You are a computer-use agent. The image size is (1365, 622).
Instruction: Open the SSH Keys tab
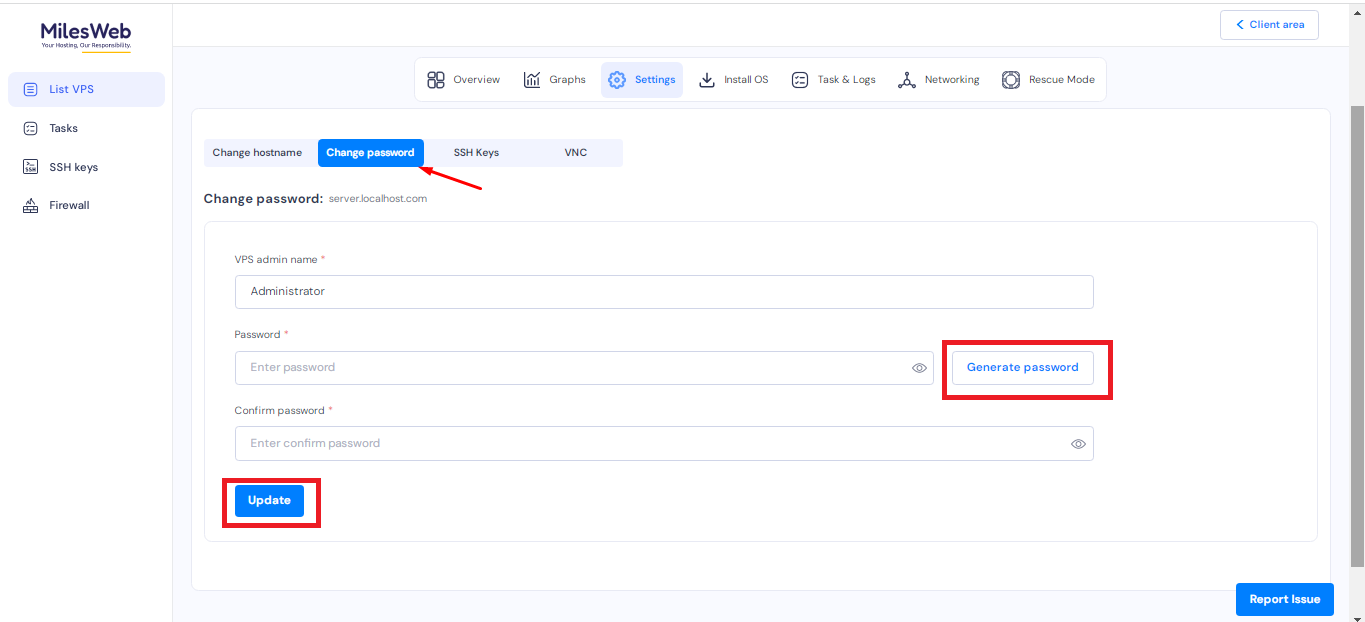[x=476, y=153]
